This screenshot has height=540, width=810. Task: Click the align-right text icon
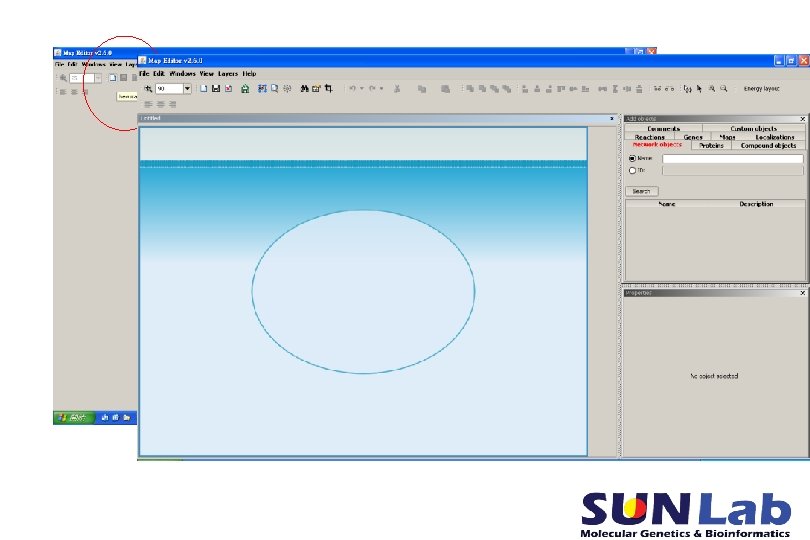(173, 104)
